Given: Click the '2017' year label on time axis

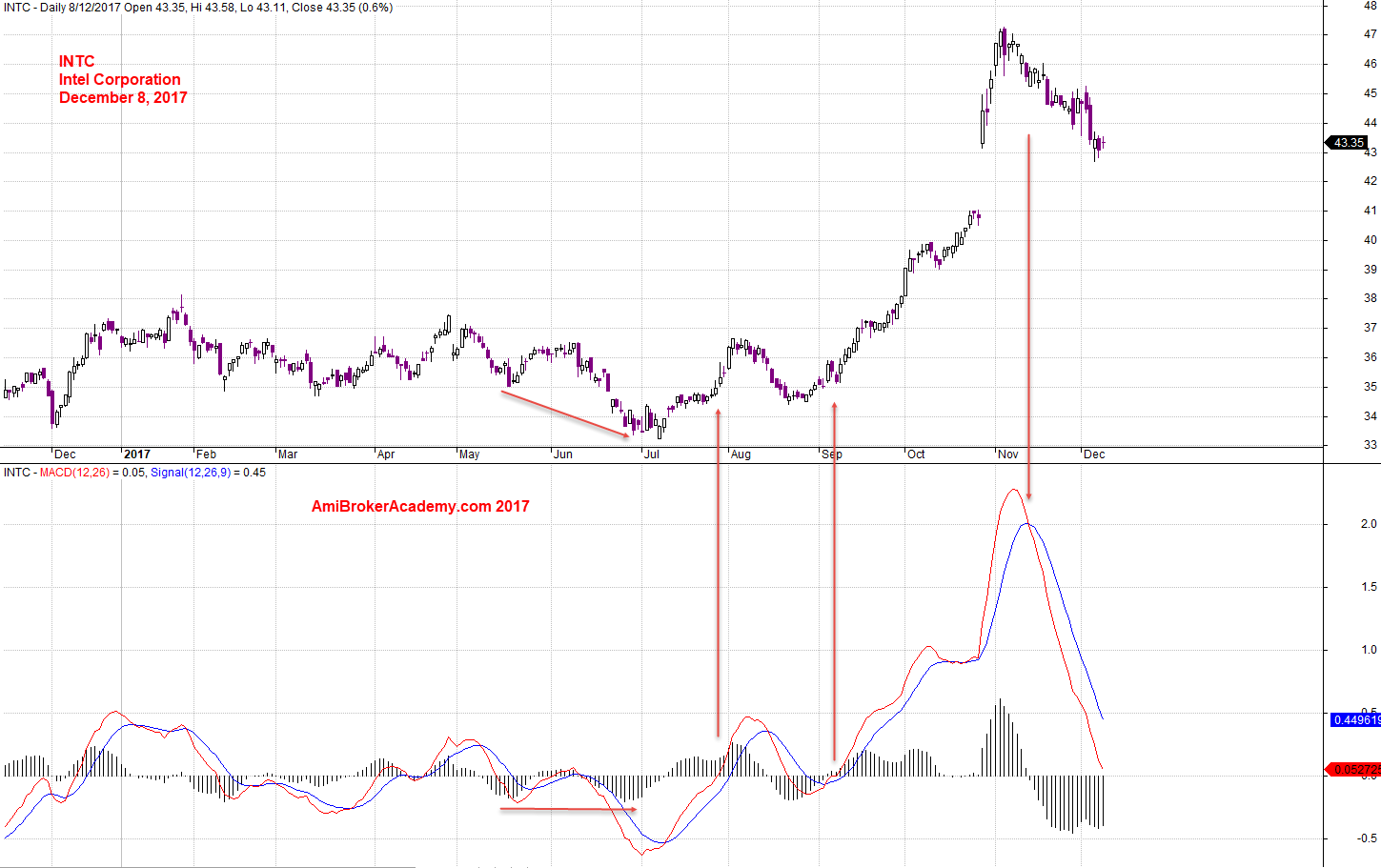Looking at the screenshot, I should (x=137, y=454).
